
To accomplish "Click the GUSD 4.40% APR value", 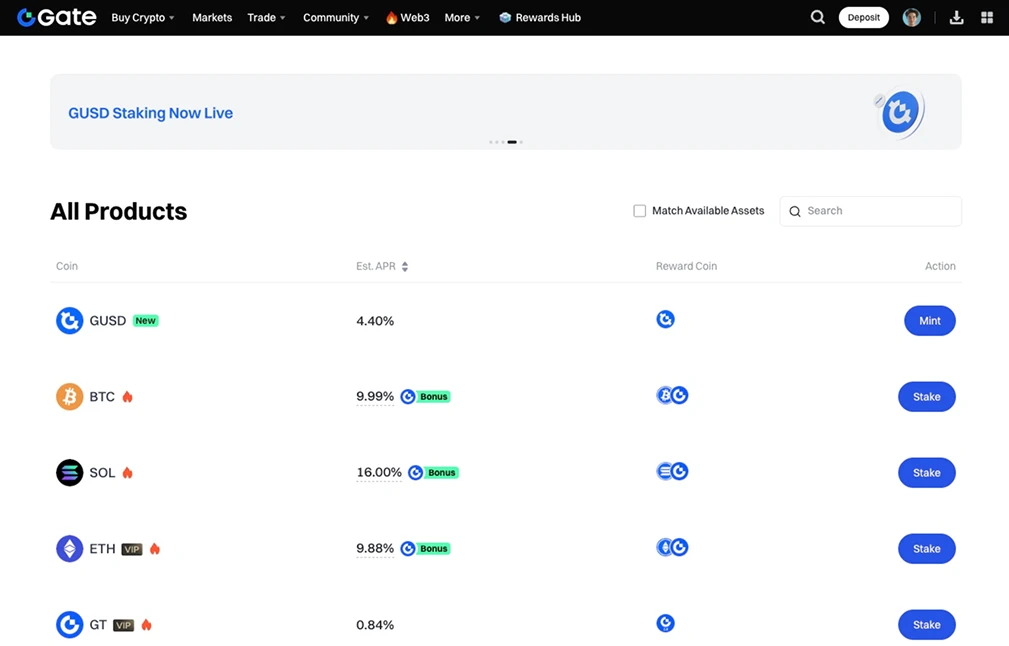I will pyautogui.click(x=375, y=320).
